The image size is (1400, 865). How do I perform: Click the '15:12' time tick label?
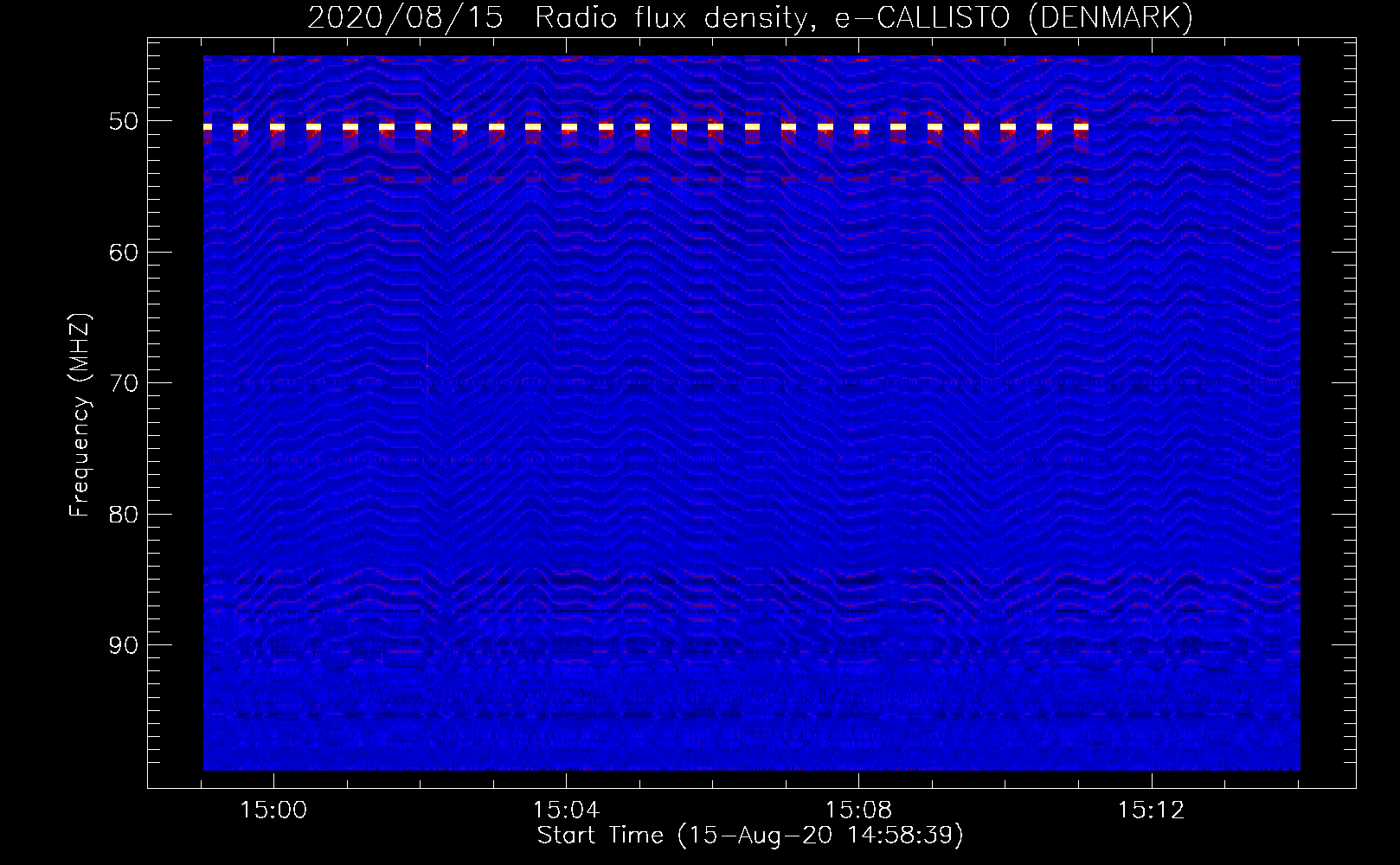(x=1151, y=811)
